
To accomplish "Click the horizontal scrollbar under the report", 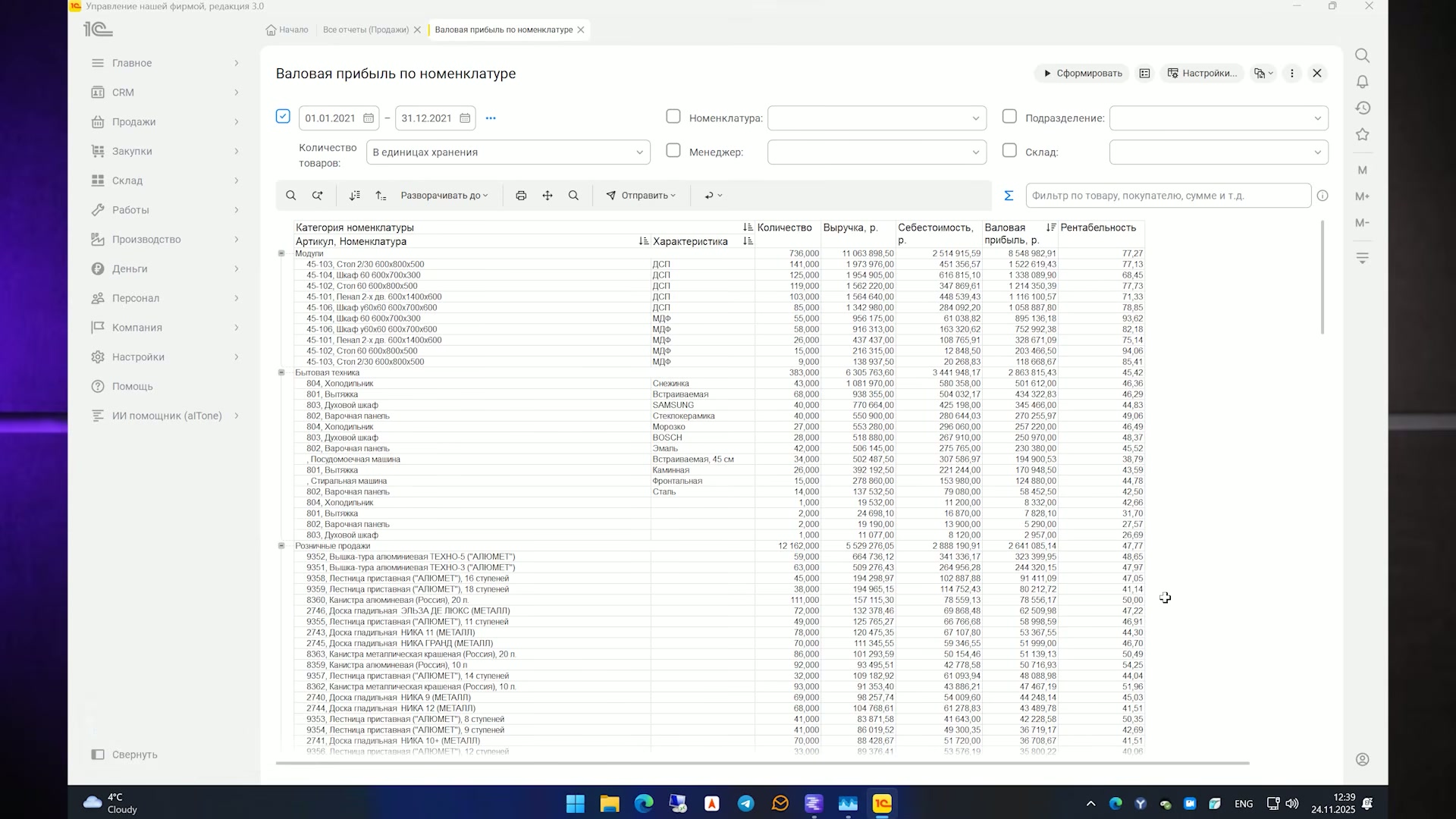I will (x=762, y=763).
